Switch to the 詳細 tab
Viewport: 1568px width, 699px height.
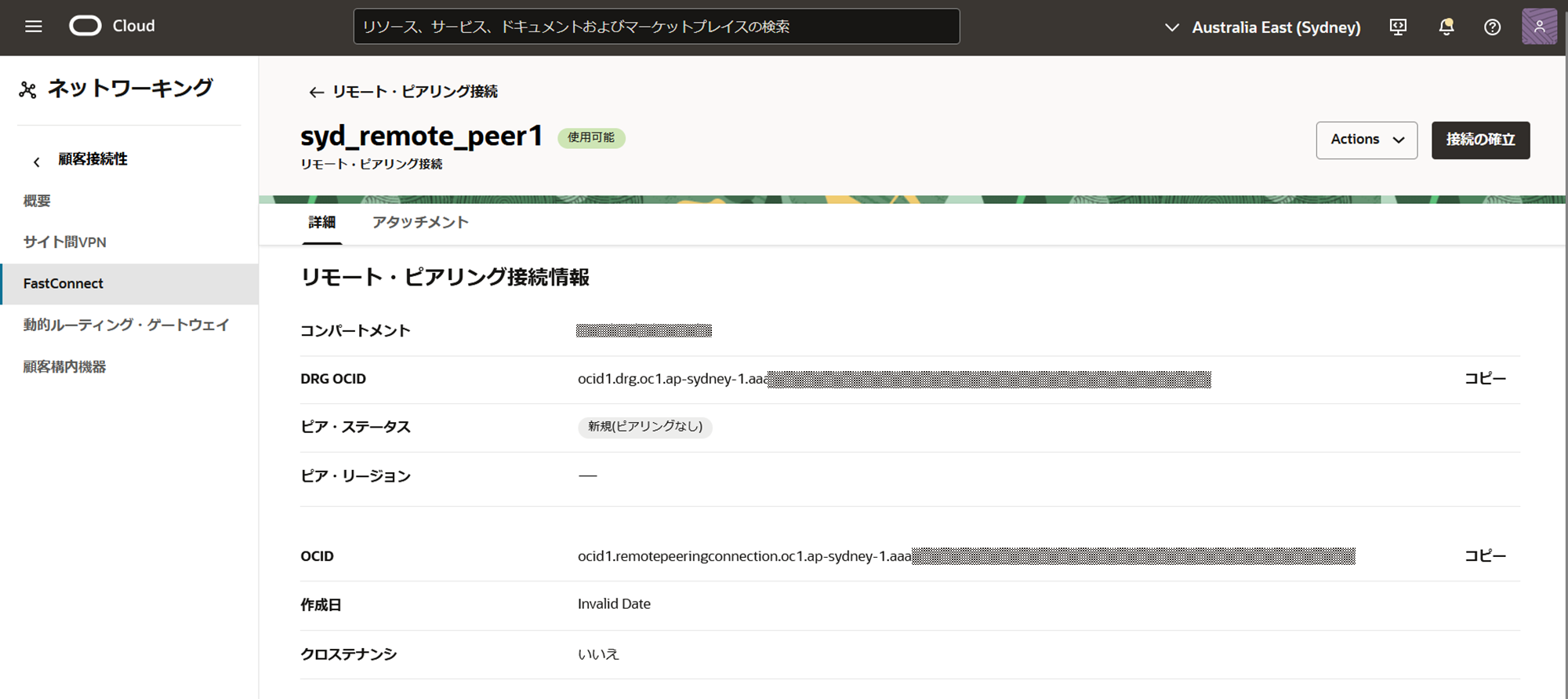321,223
